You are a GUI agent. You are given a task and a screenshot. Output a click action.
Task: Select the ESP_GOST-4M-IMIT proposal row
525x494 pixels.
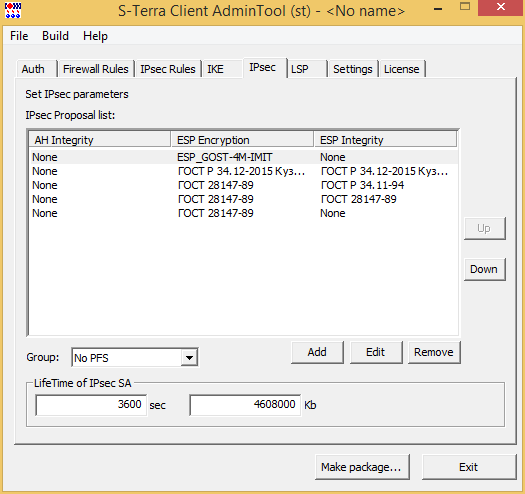[243, 157]
